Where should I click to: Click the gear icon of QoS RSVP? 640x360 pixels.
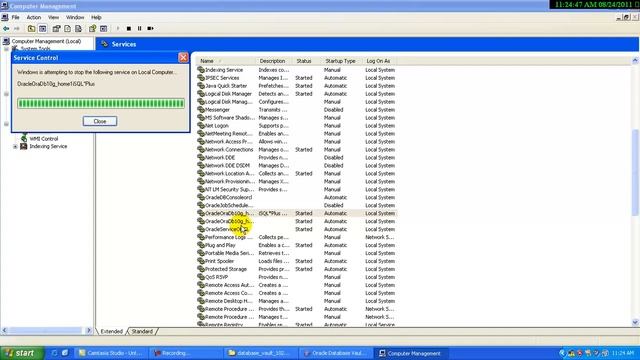coord(201,277)
